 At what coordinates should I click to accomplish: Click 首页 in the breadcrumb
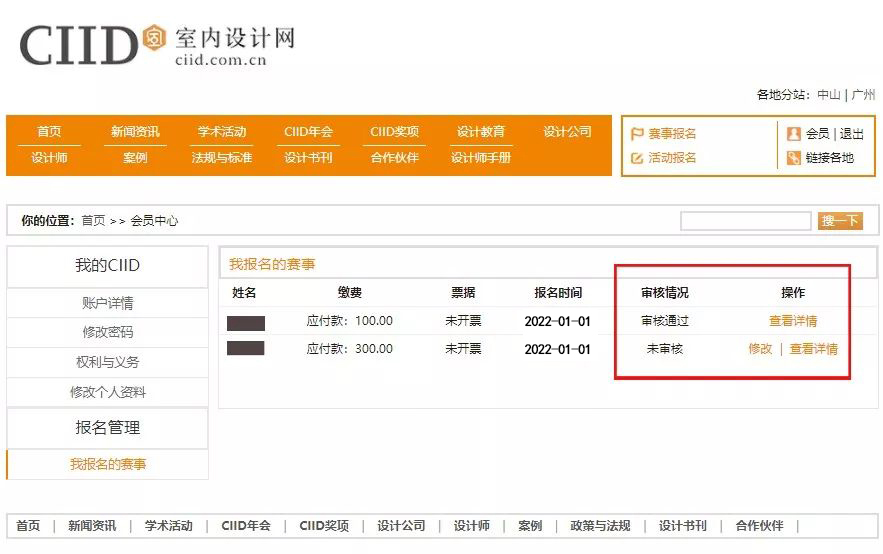point(93,221)
